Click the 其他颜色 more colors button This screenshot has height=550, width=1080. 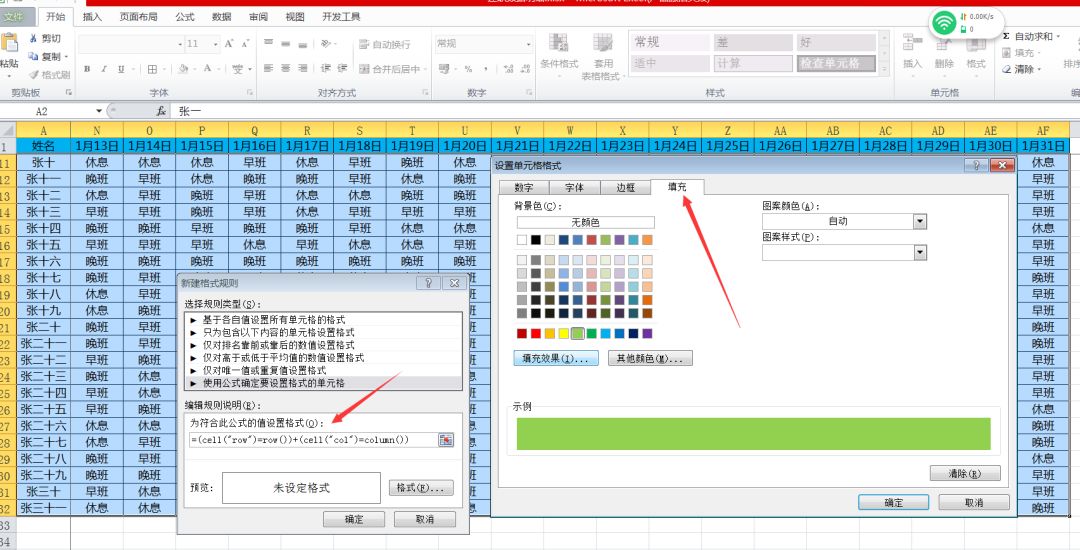pos(650,359)
